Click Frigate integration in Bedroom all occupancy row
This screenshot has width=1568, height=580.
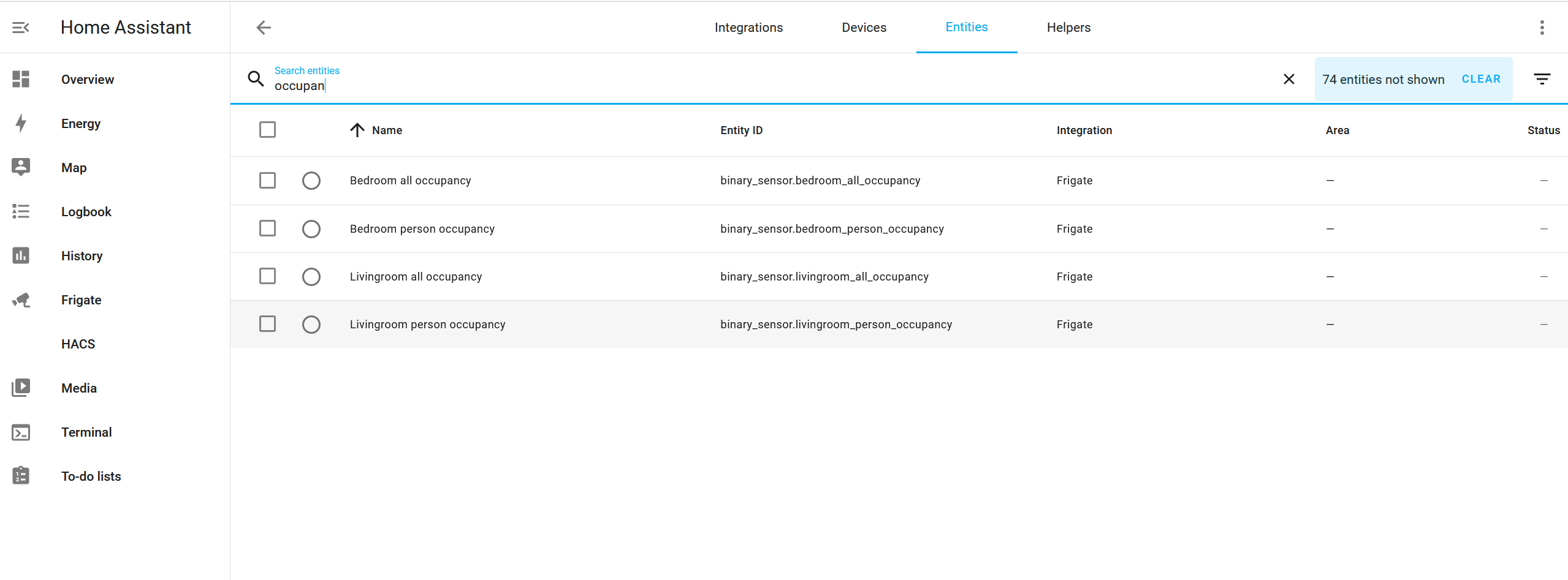(x=1074, y=181)
